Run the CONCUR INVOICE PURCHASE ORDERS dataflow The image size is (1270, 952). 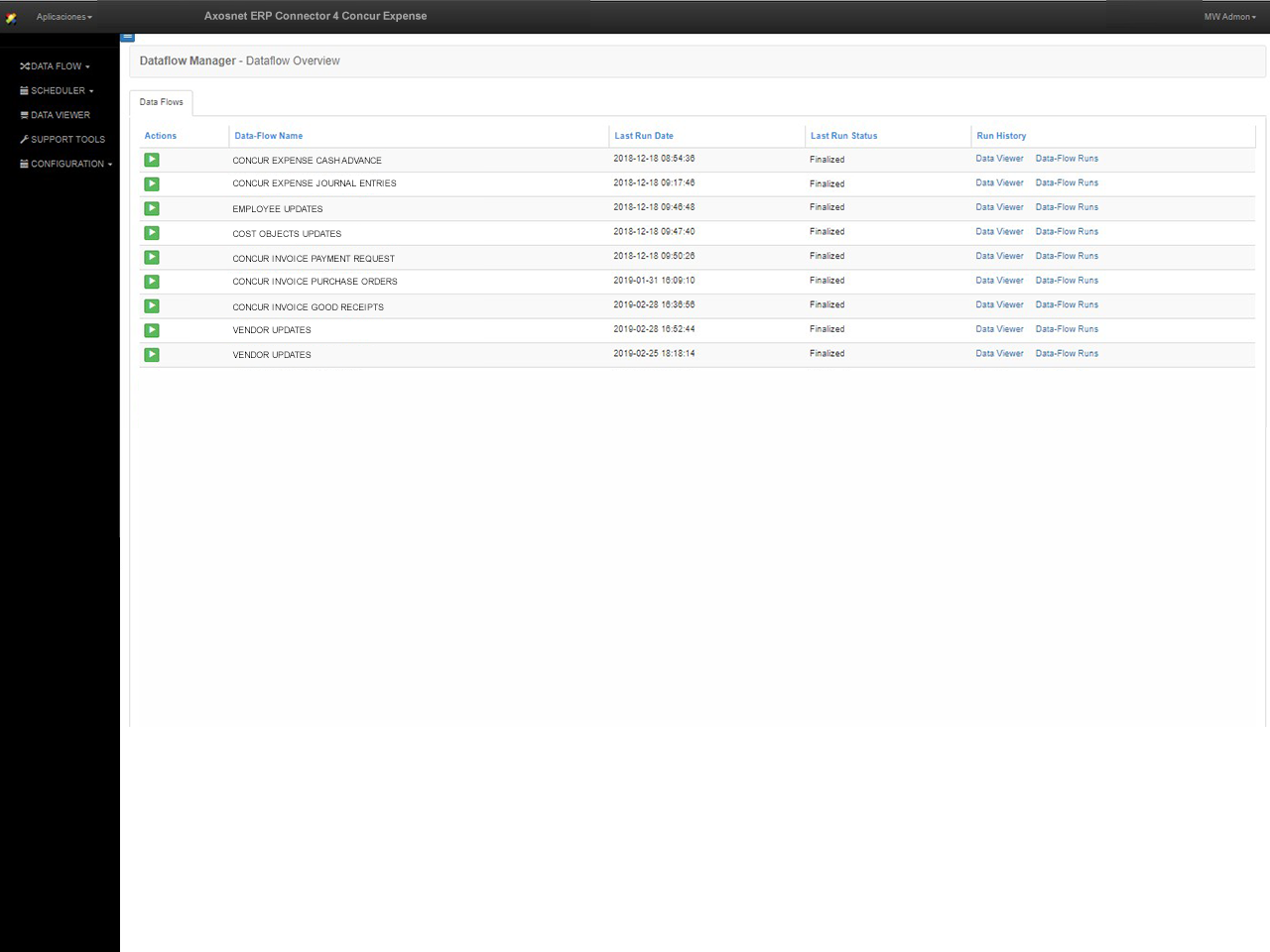151,281
